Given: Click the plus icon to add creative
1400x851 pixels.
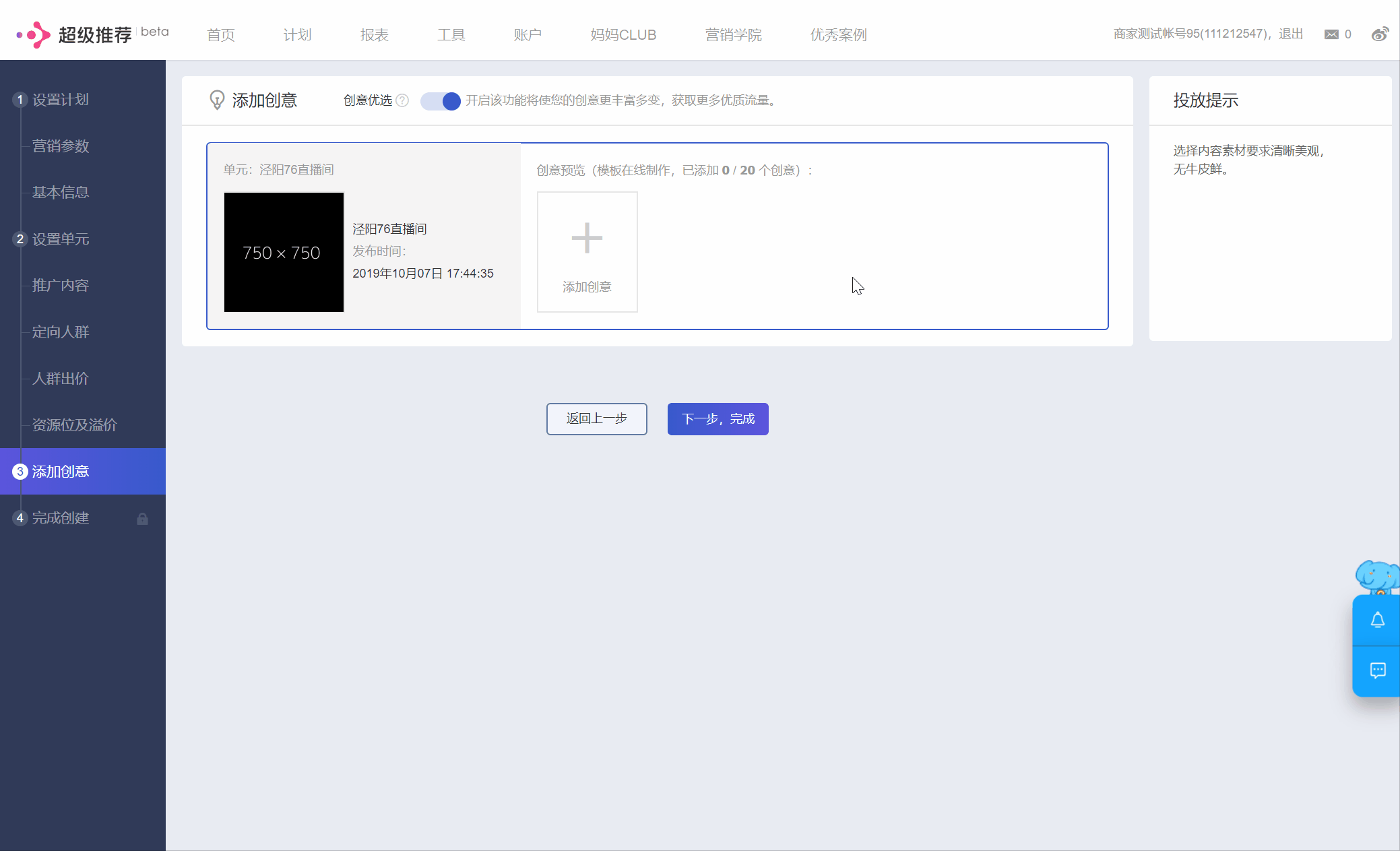Looking at the screenshot, I should click(587, 239).
